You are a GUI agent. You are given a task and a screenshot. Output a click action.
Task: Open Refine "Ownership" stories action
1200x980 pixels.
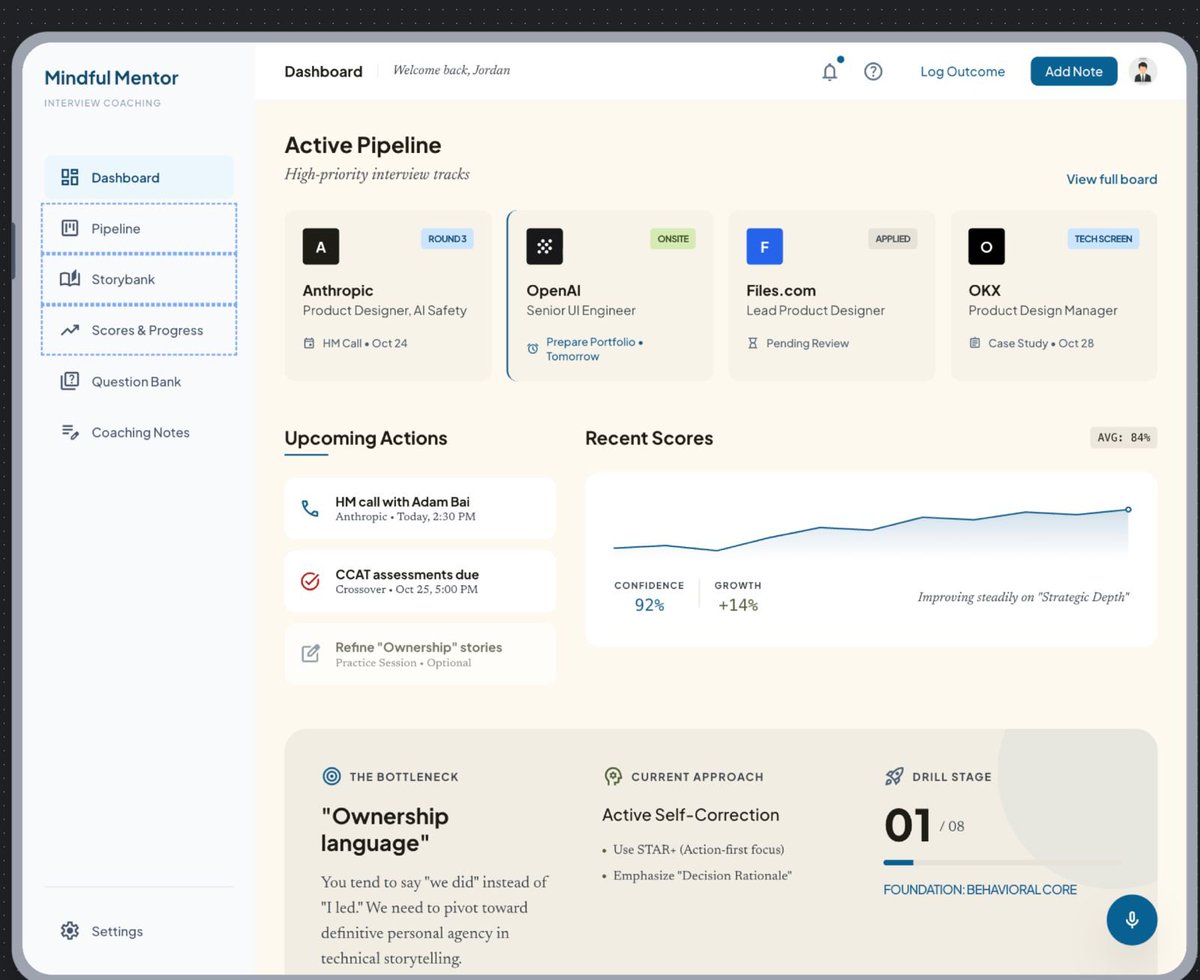[x=420, y=654]
